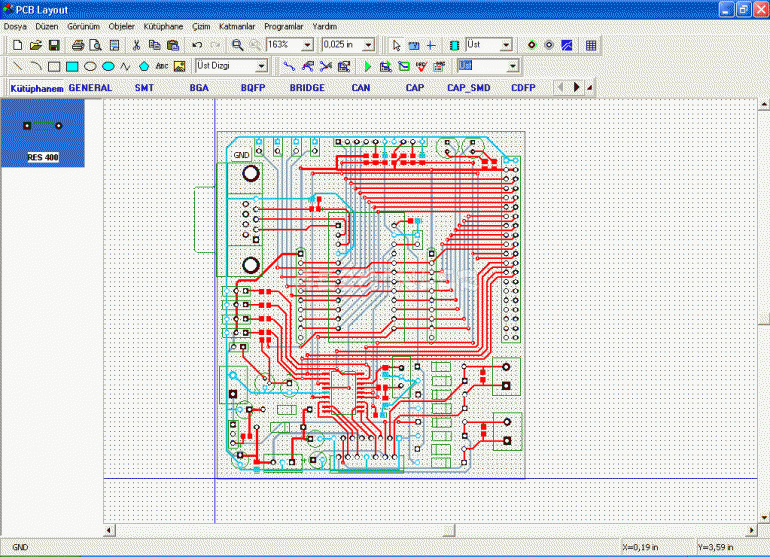Switch to the BRIDGE library tab
The height and width of the screenshot is (557, 770).
click(307, 88)
